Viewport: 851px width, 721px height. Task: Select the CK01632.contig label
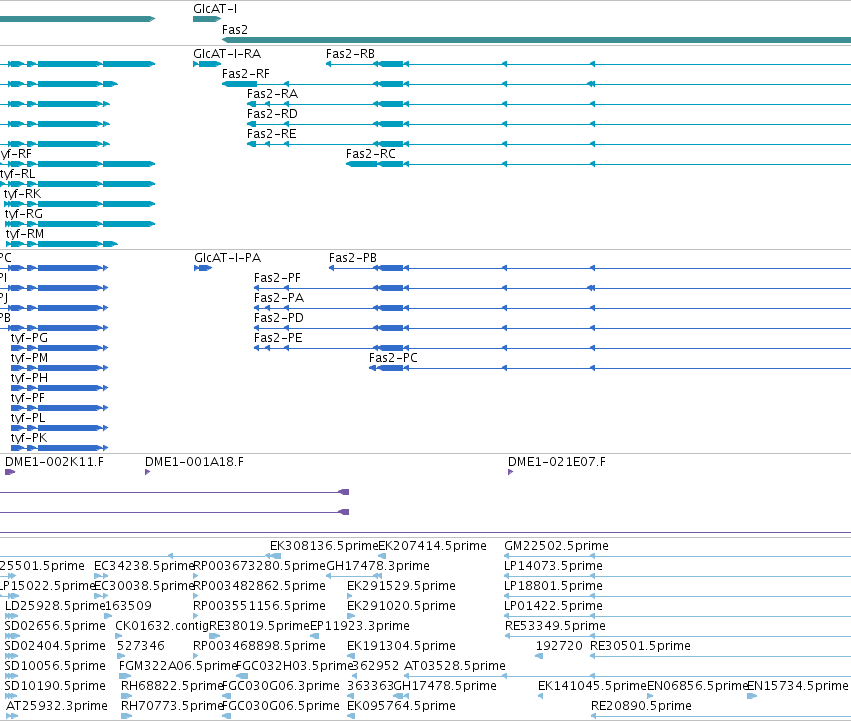pos(162,626)
